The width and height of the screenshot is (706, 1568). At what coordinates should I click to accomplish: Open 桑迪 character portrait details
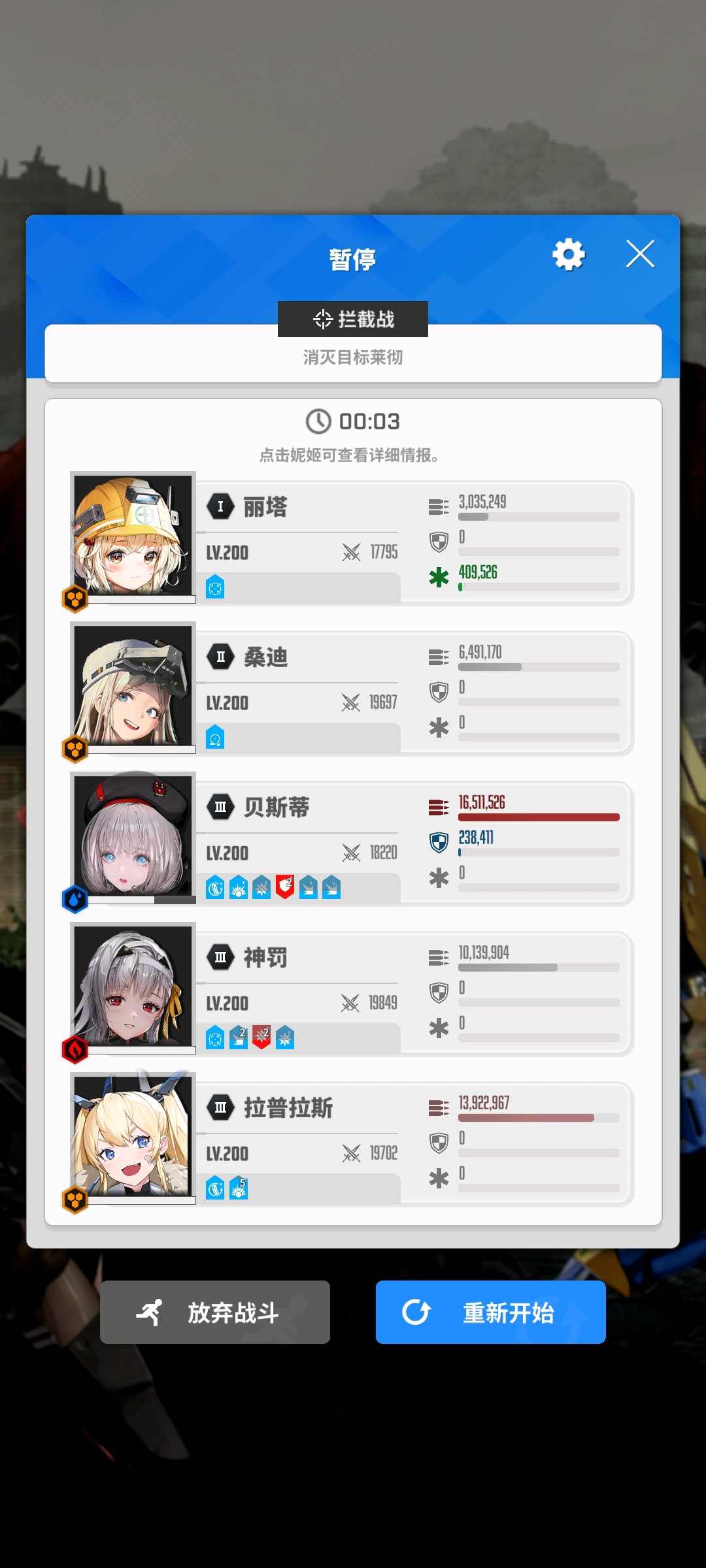pyautogui.click(x=133, y=687)
